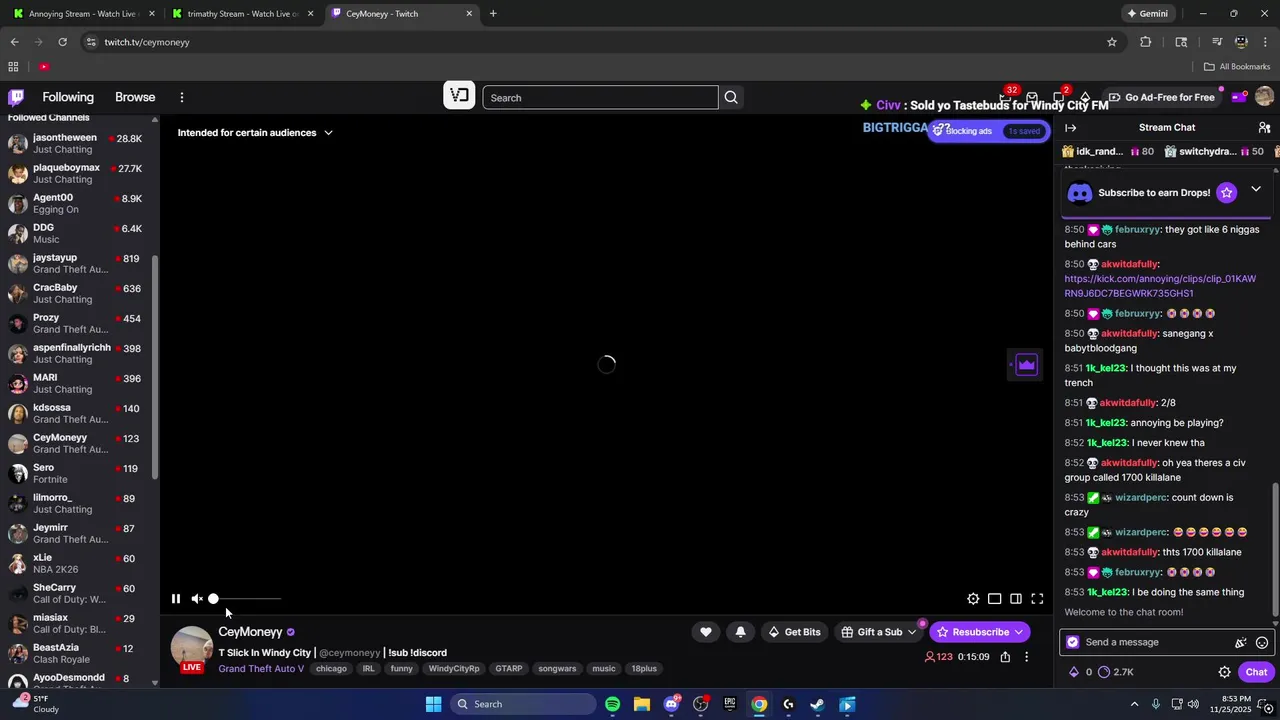Open the browser extensions puzzle icon
The image size is (1280, 720).
pyautogui.click(x=1146, y=42)
